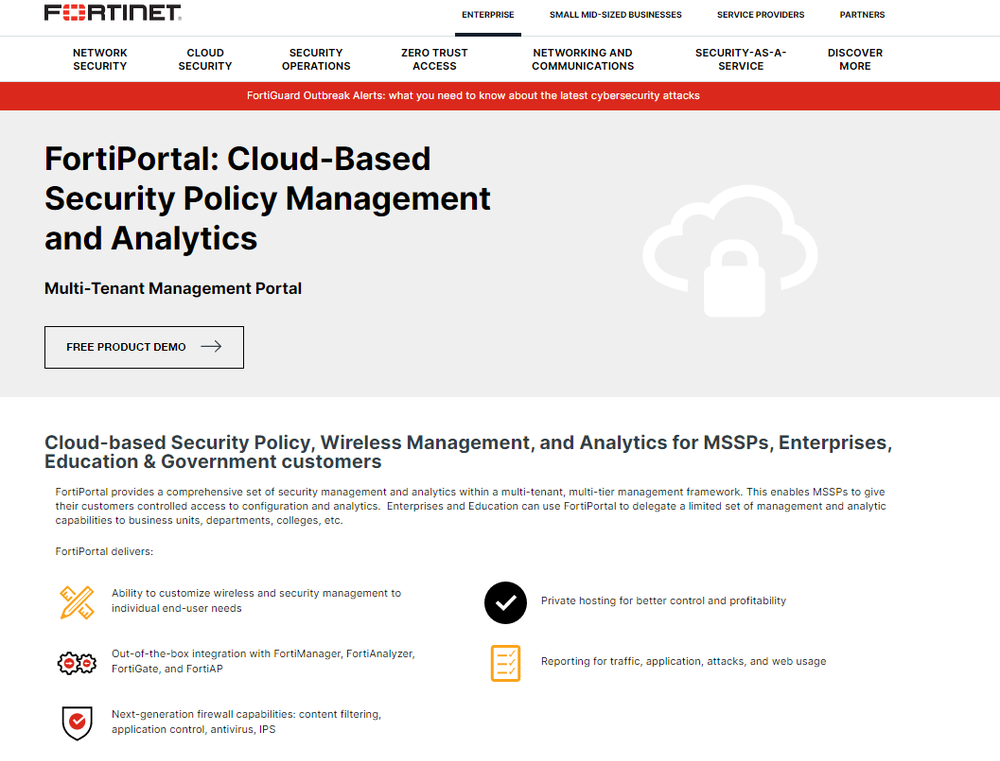Click the pencil and ruler customization icon
The height and width of the screenshot is (761, 1000).
pos(76,601)
